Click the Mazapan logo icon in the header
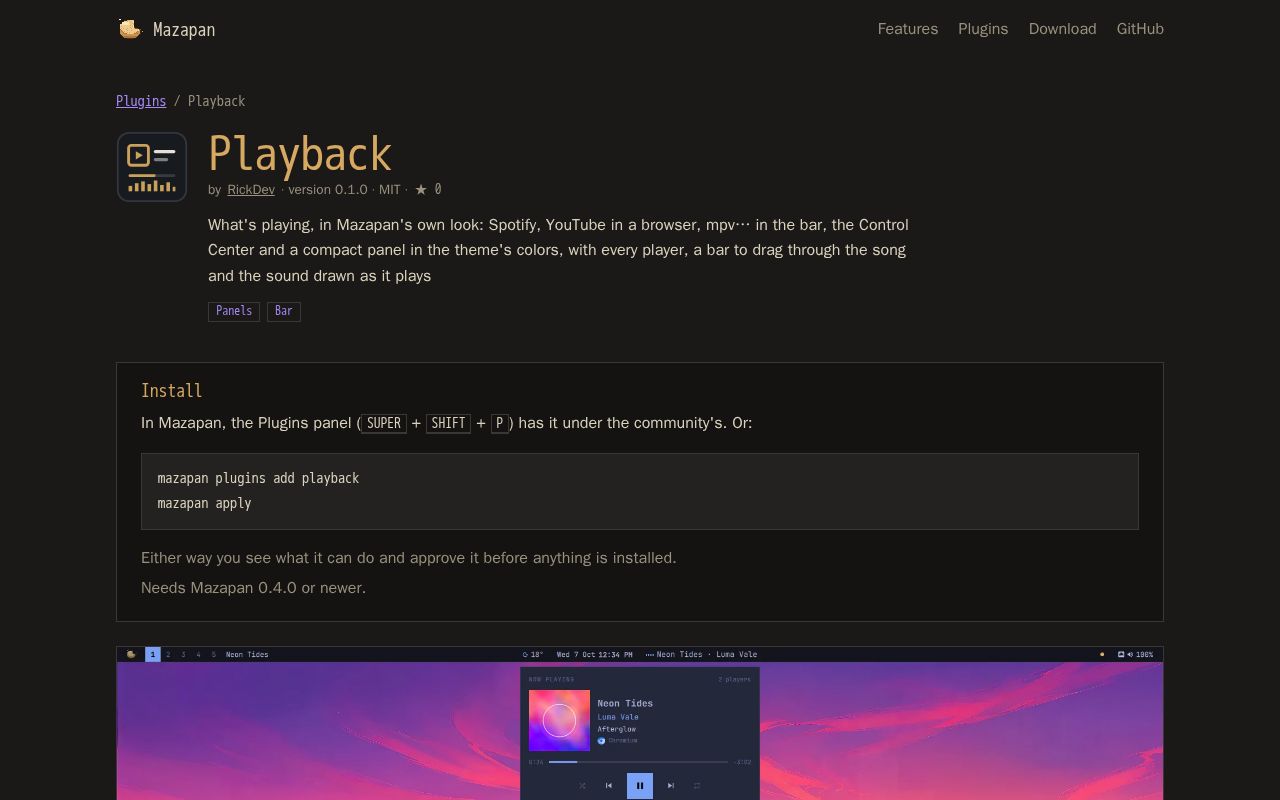 tap(130, 29)
